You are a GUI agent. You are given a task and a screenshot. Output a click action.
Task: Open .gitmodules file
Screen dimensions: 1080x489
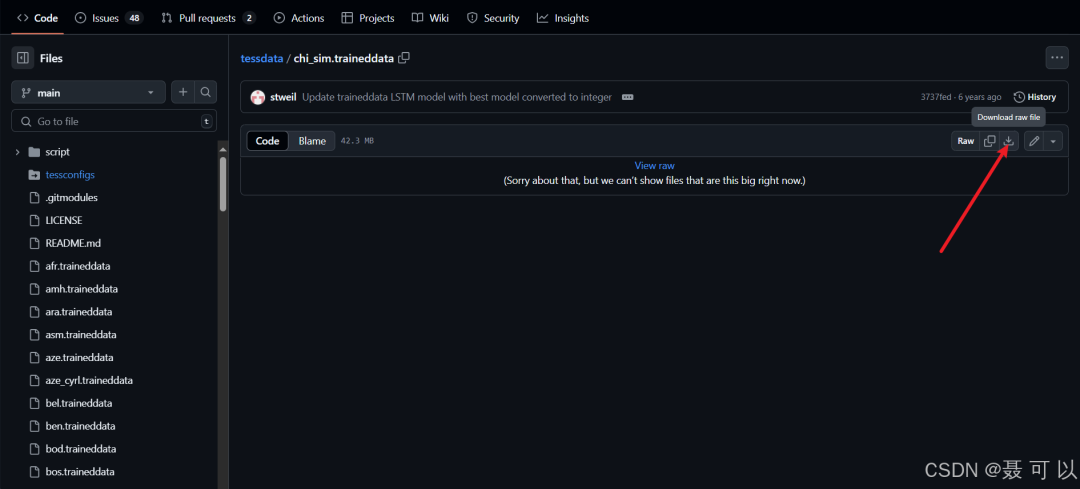(71, 197)
